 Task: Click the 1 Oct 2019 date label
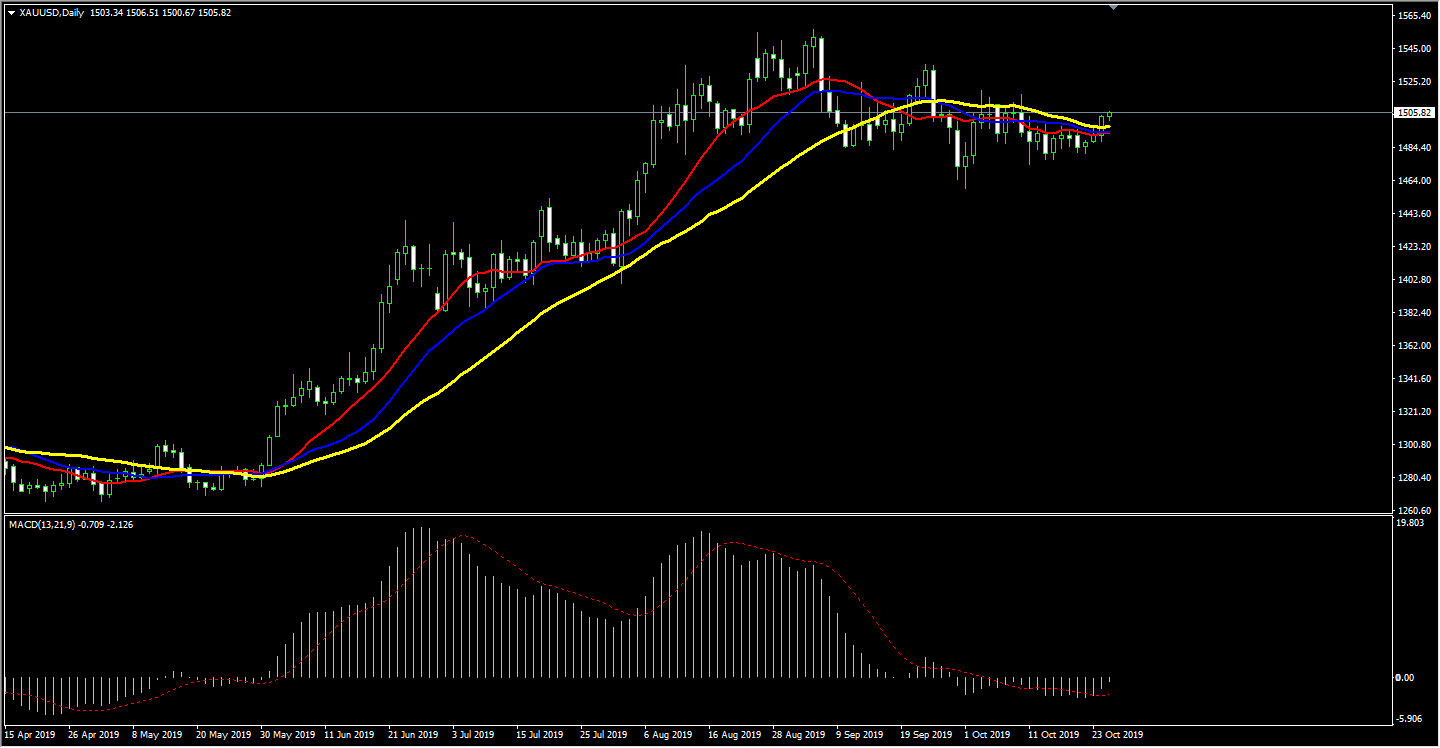click(987, 734)
